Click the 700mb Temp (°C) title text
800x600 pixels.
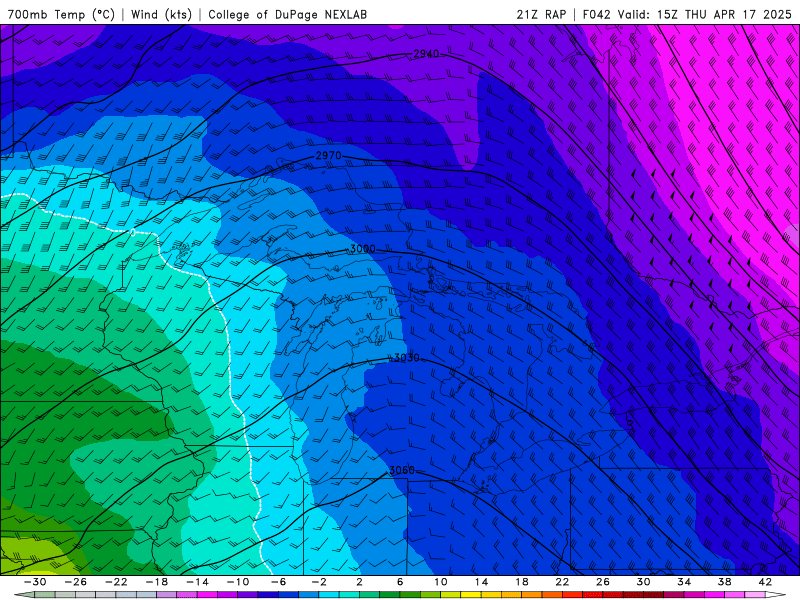61,14
